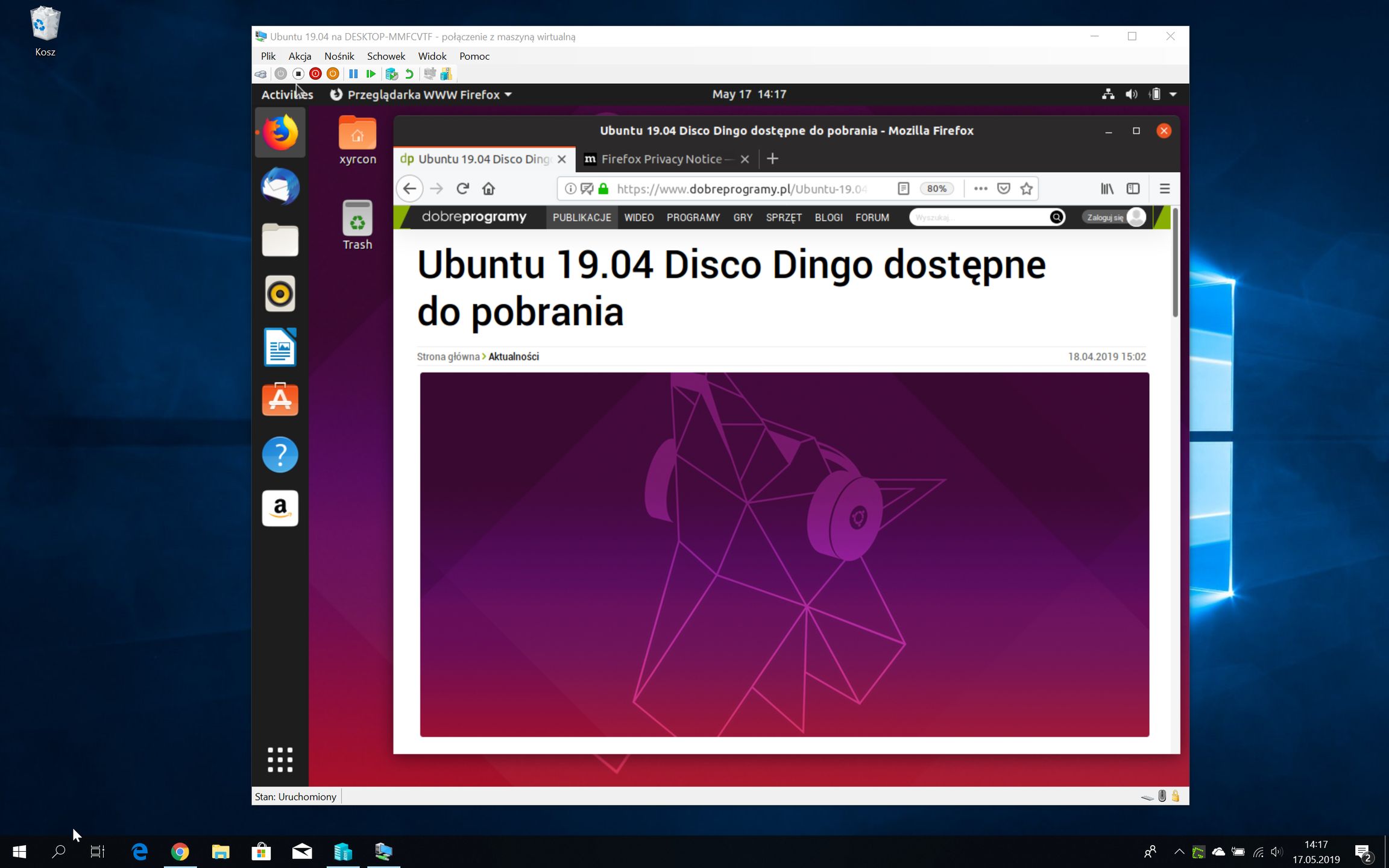Click the Zaloguj się button
Viewport: 1389px width, 868px height.
point(1104,217)
